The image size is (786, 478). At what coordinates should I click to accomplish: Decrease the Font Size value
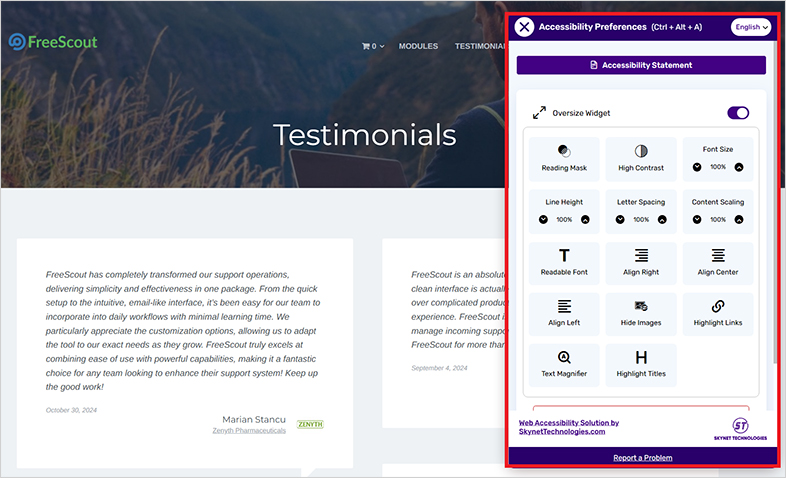point(697,167)
